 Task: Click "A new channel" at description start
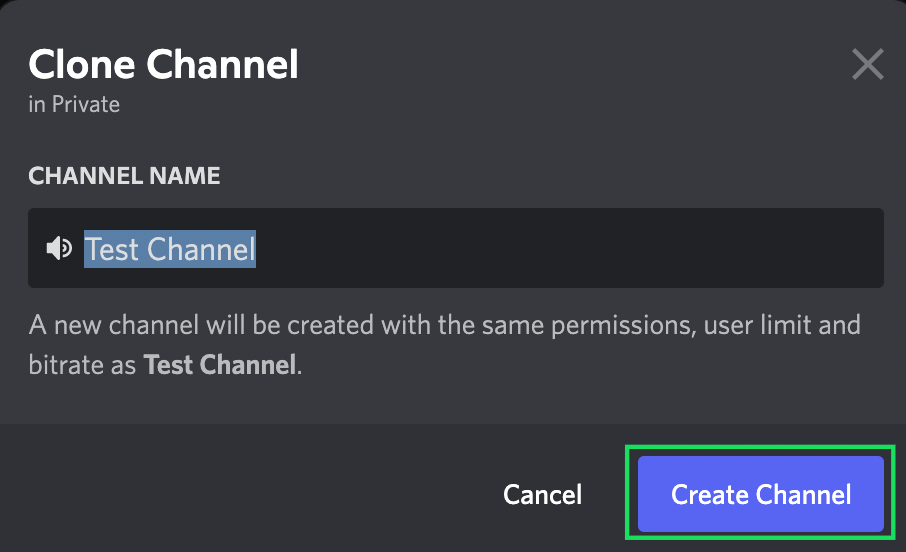tap(100, 326)
